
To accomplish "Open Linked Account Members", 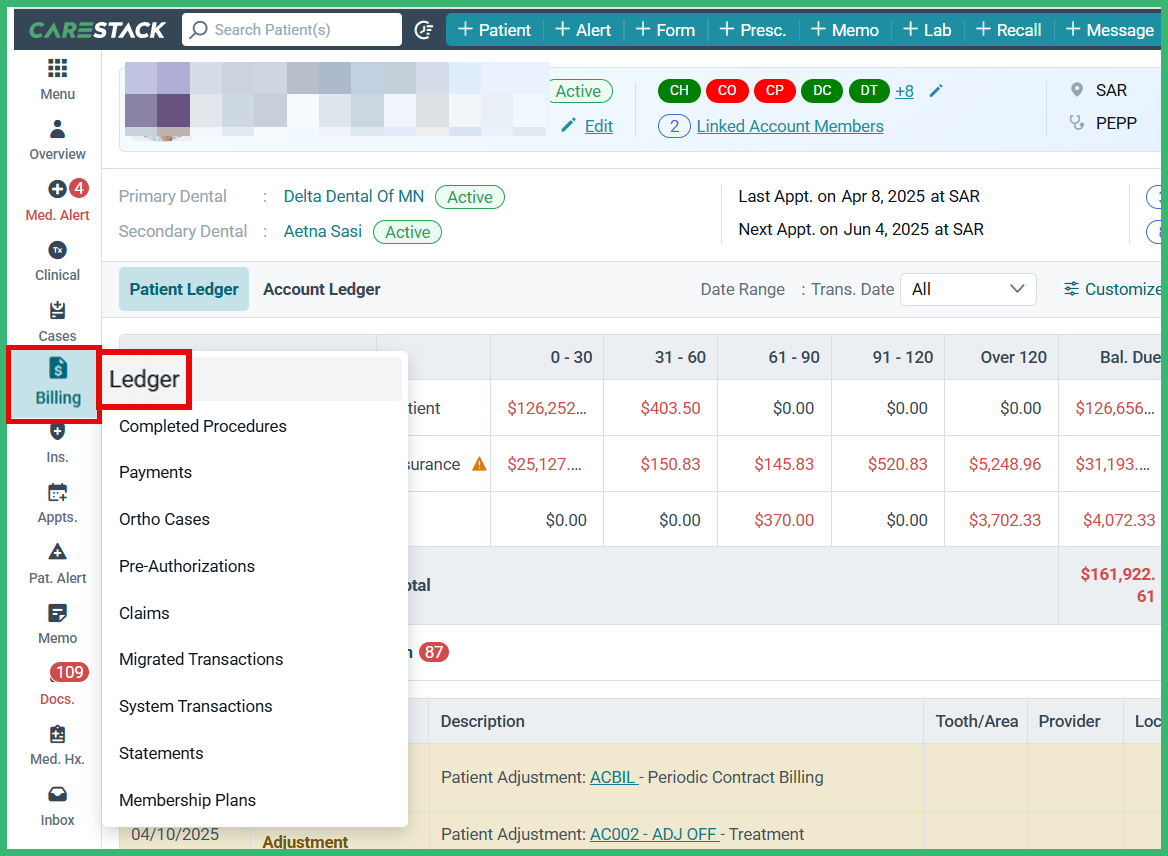I will coord(790,126).
